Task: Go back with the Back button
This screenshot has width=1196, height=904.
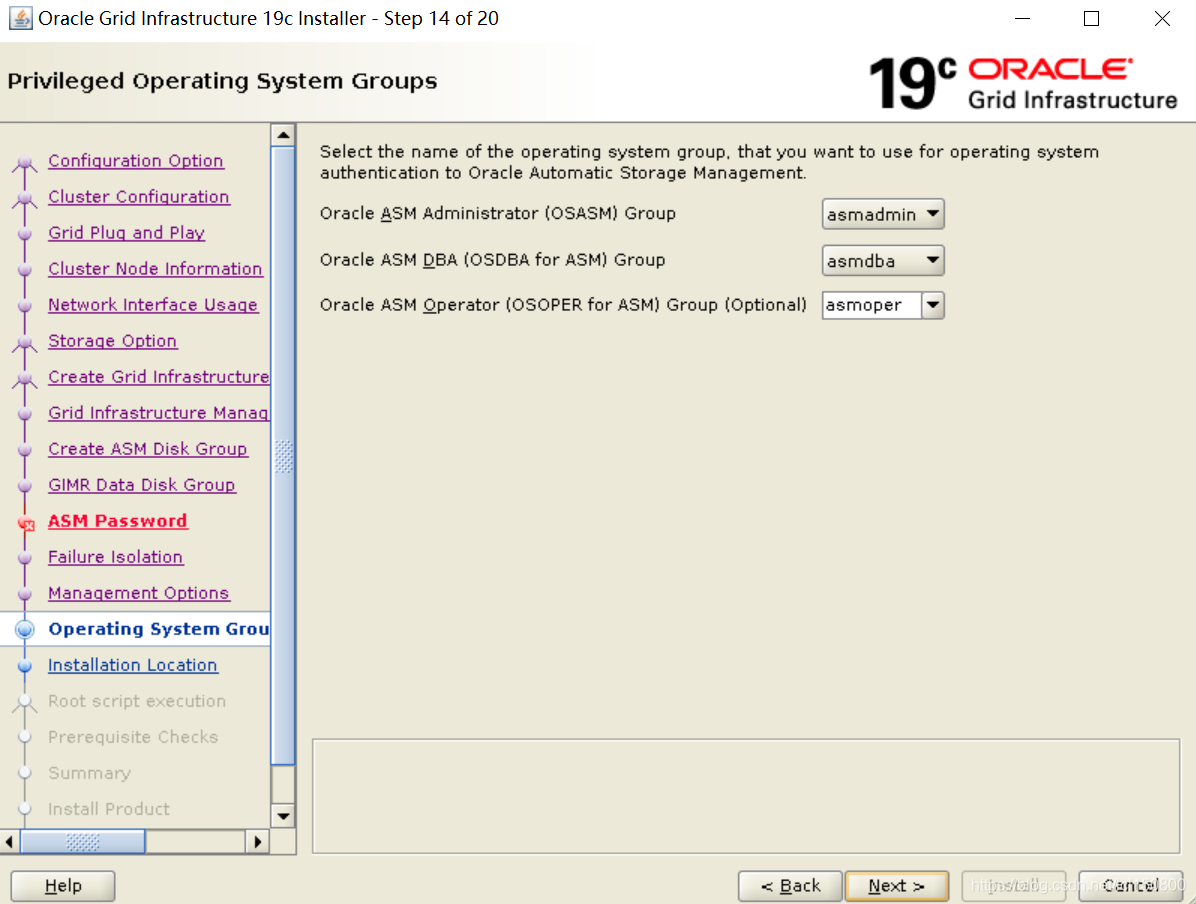Action: pos(790,886)
